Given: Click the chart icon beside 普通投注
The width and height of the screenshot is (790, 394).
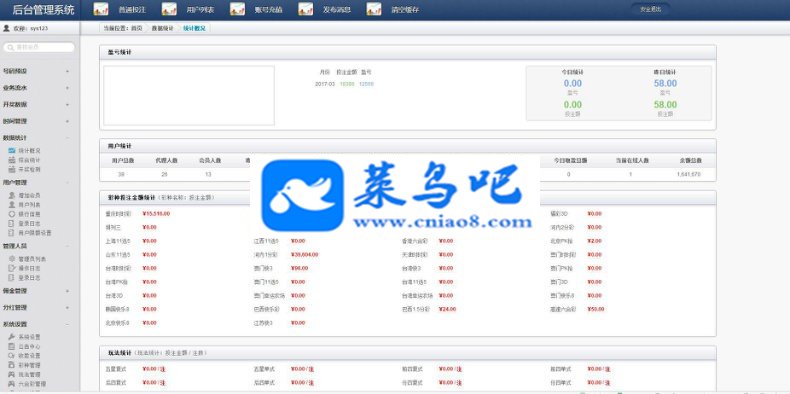Looking at the screenshot, I should click(x=101, y=9).
